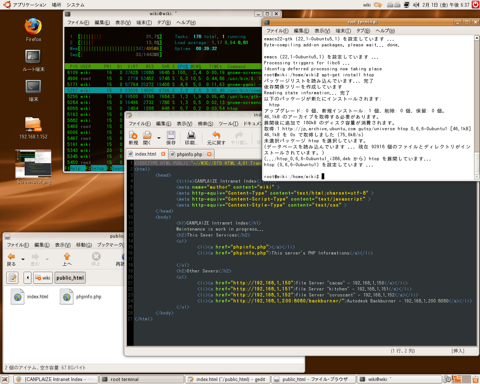Open wiki@wiki terminal ヘルプ(H) menu

(x=186, y=23)
